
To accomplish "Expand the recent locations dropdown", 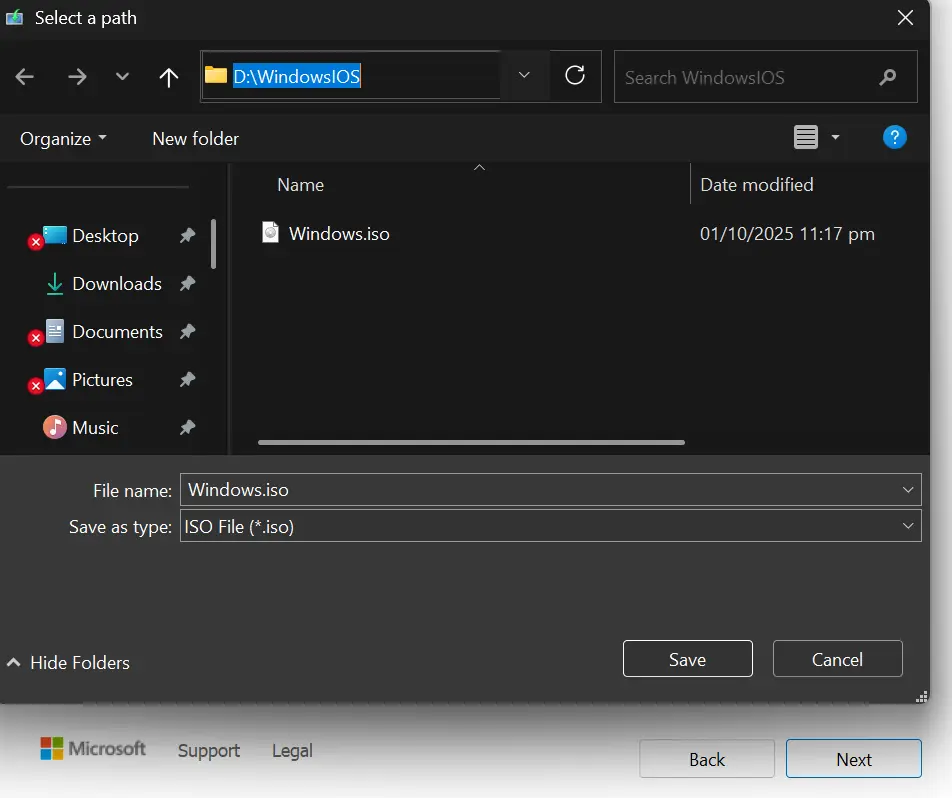I will [x=122, y=77].
